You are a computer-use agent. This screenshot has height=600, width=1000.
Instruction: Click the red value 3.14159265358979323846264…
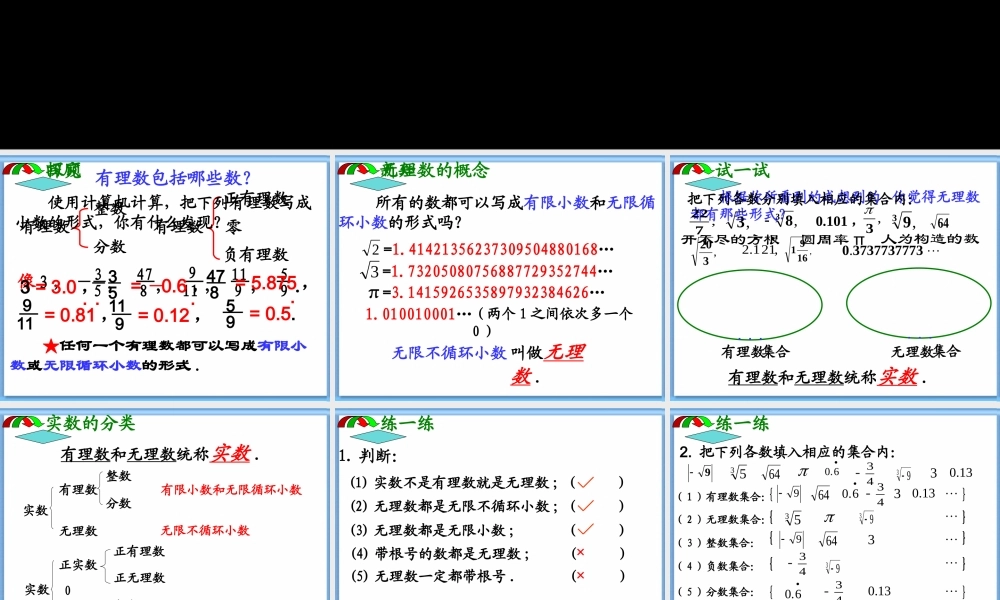pyautogui.click(x=498, y=293)
